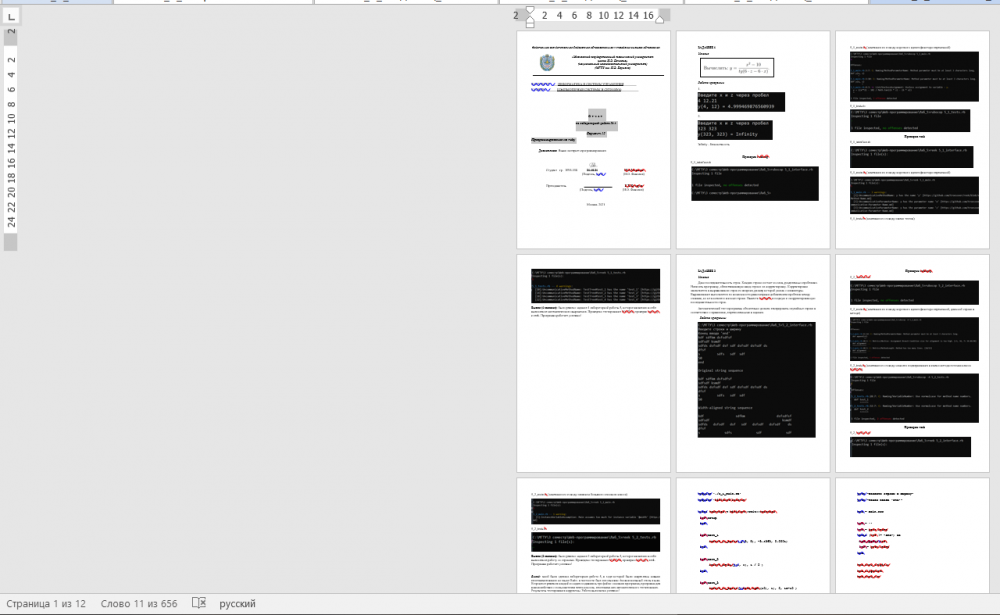Click the title page of the document
This screenshot has height=615, width=1000.
coord(593,140)
